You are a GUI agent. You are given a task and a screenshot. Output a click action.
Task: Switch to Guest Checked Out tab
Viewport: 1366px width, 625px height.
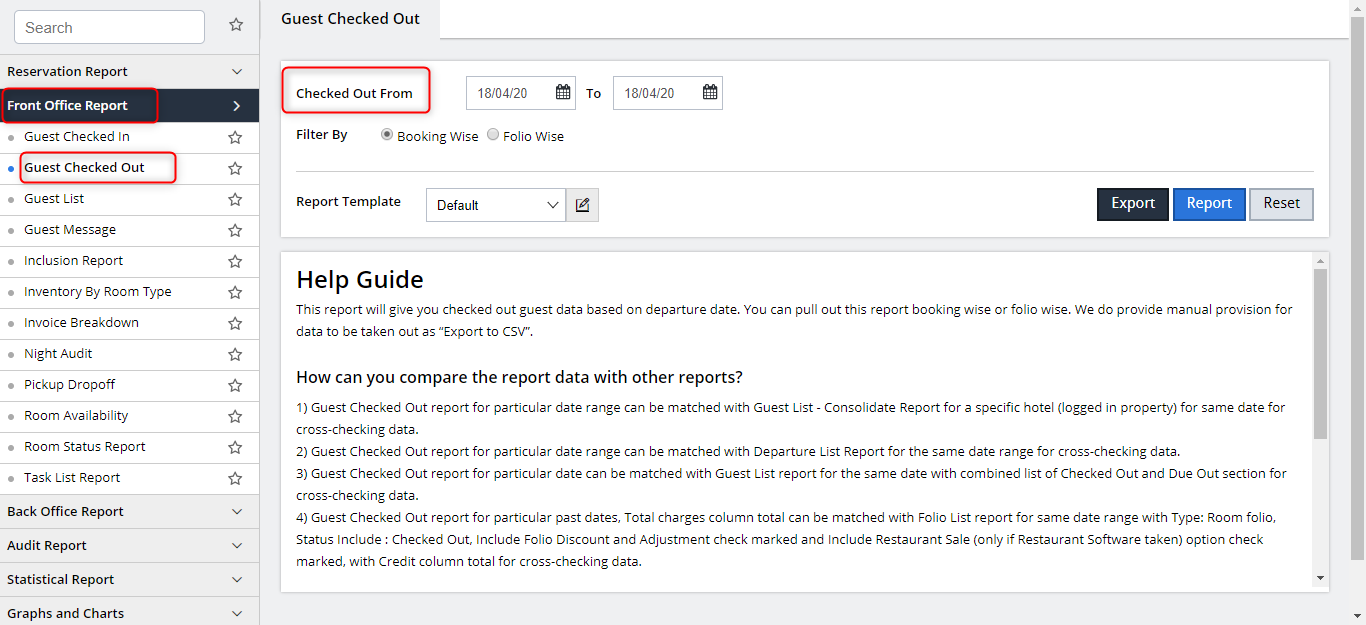coord(350,19)
